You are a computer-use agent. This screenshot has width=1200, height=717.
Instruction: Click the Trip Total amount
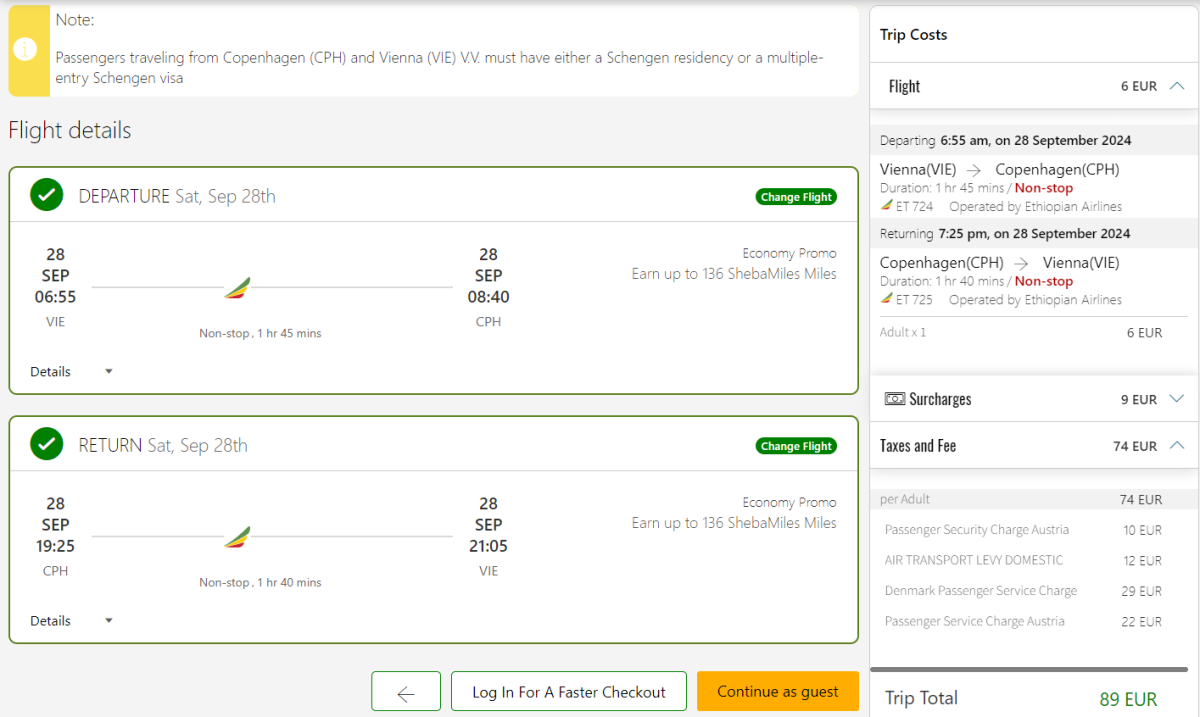pyautogui.click(x=1127, y=699)
